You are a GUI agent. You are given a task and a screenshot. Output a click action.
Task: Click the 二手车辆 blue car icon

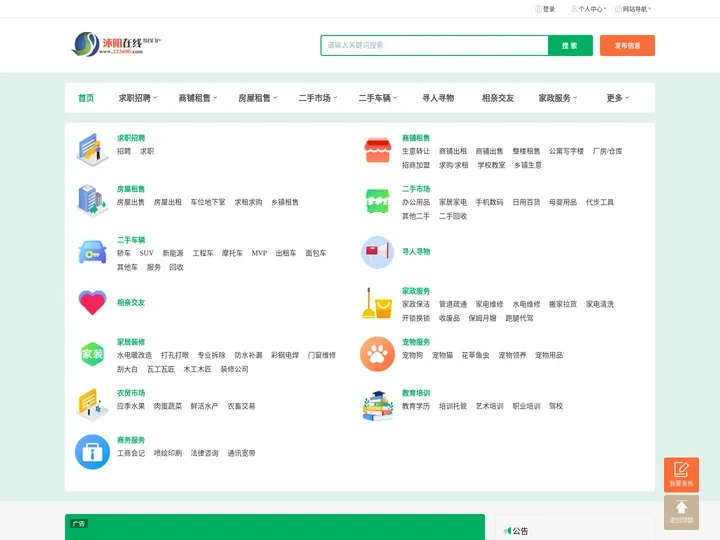(x=92, y=252)
